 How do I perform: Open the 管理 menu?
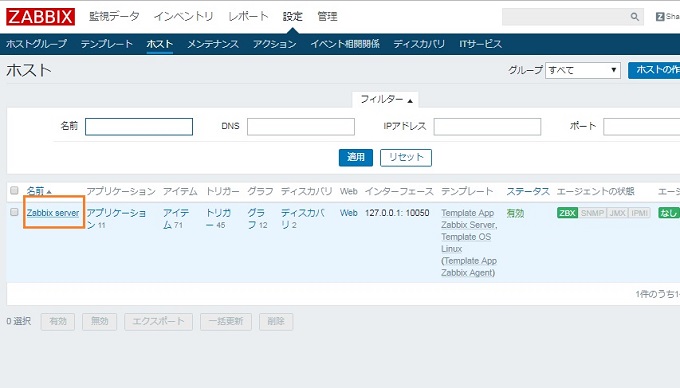(327, 16)
